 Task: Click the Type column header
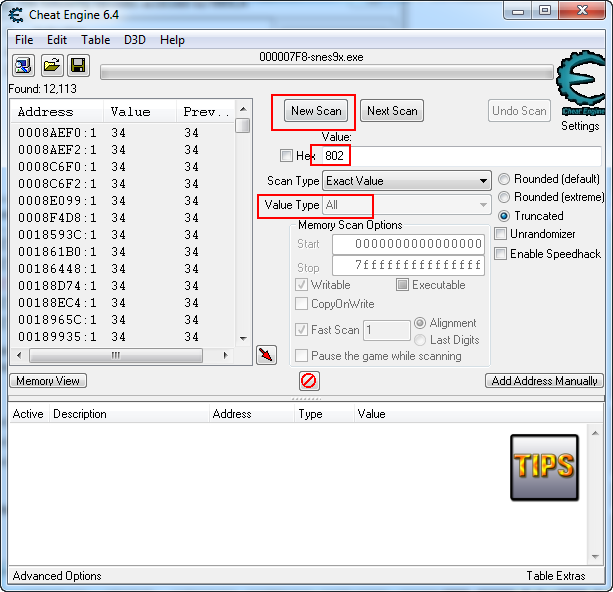(324, 414)
